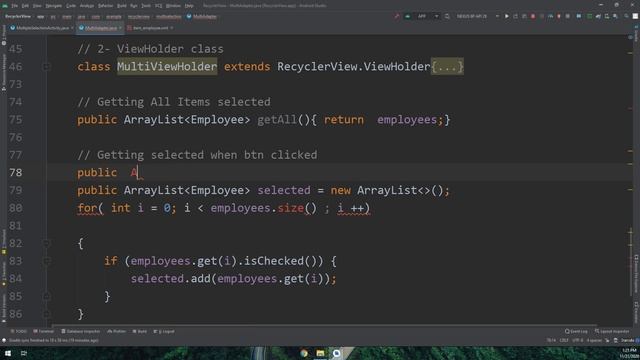Viewport: 640px width, 360px height.
Task: Click the multiselection breadcrumb segment
Action: 169,17
